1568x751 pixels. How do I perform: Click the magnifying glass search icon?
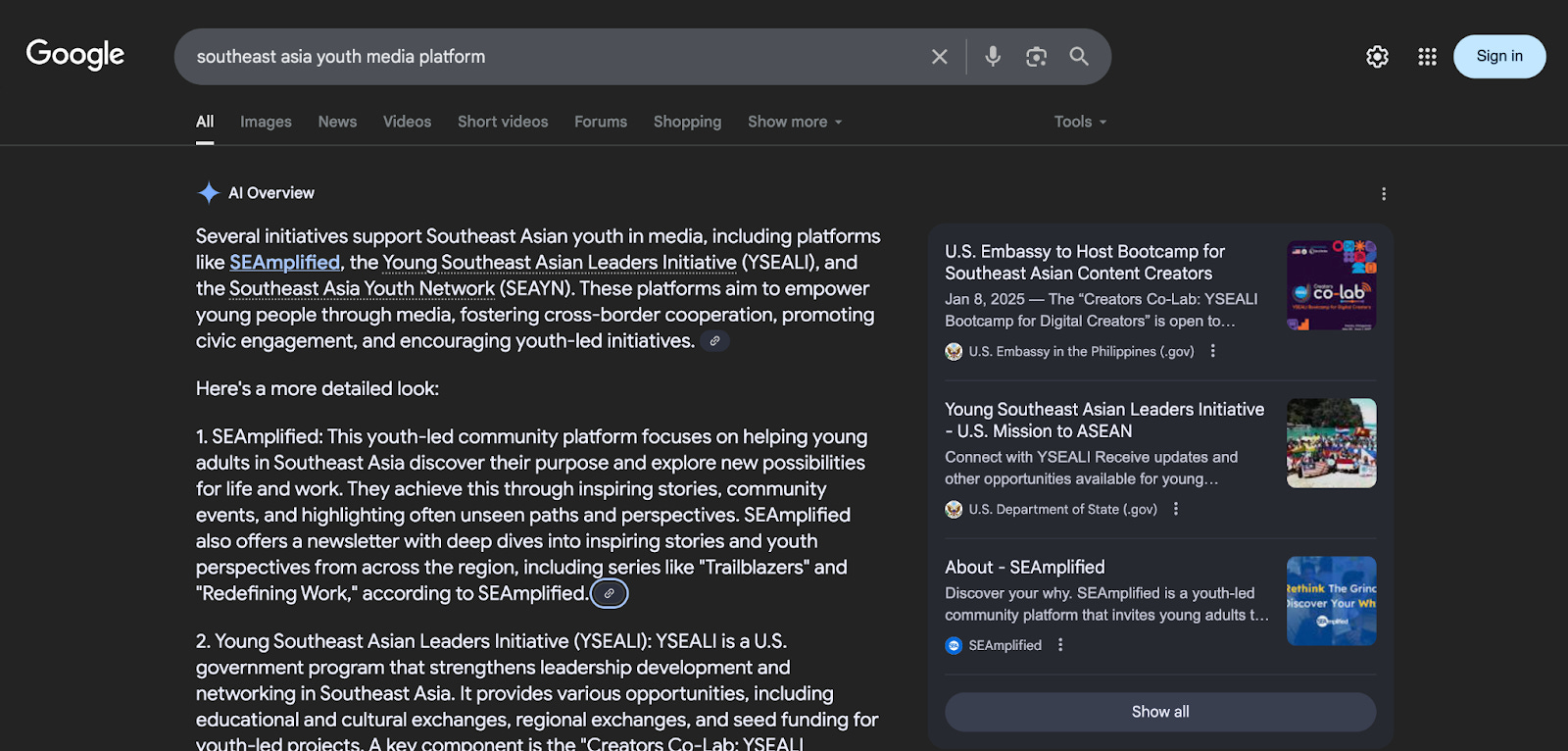pos(1079,57)
